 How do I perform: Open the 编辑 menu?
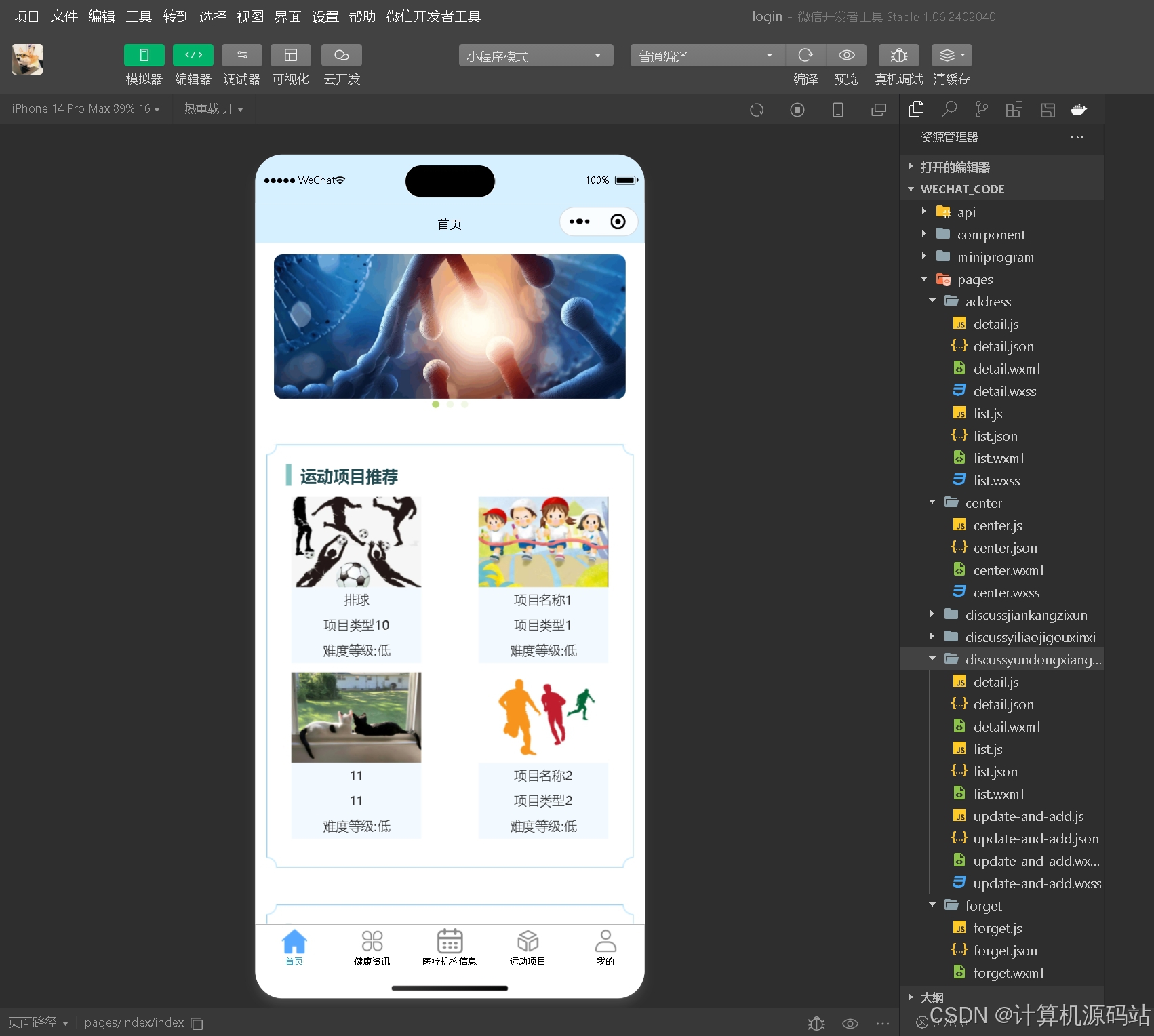pos(102,16)
